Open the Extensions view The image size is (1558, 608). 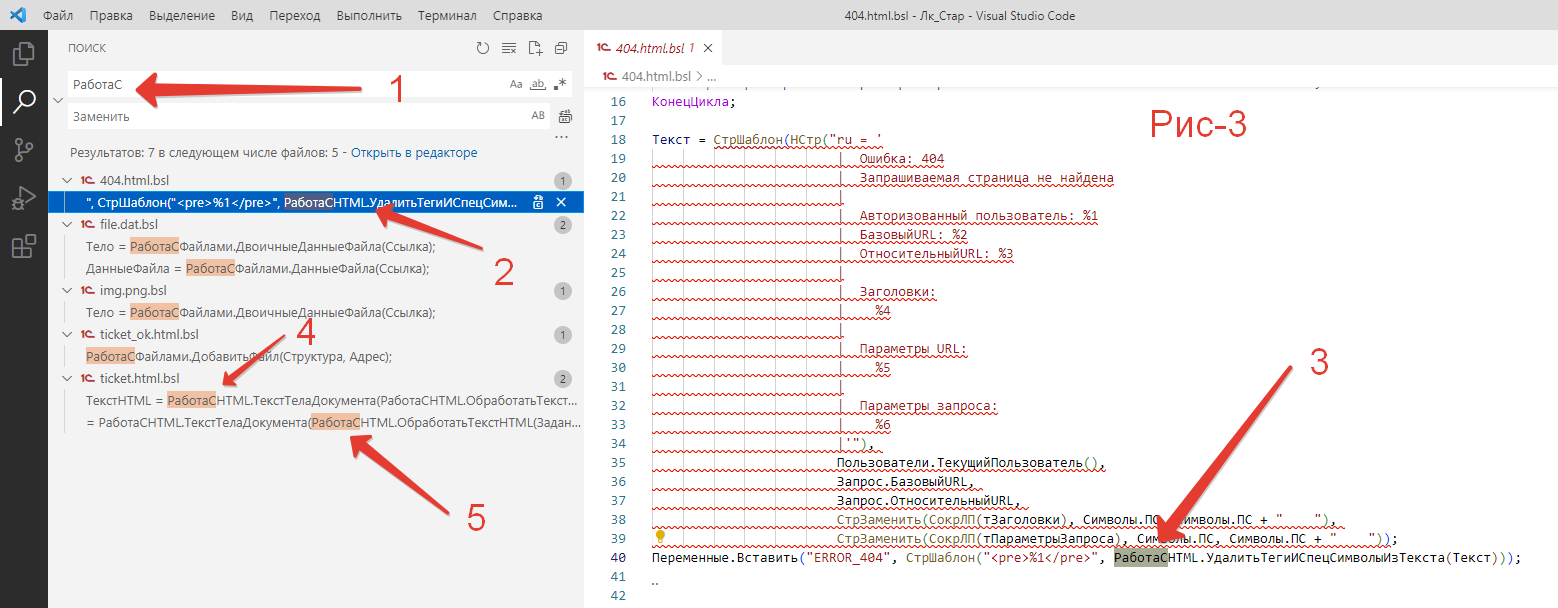coord(23,247)
